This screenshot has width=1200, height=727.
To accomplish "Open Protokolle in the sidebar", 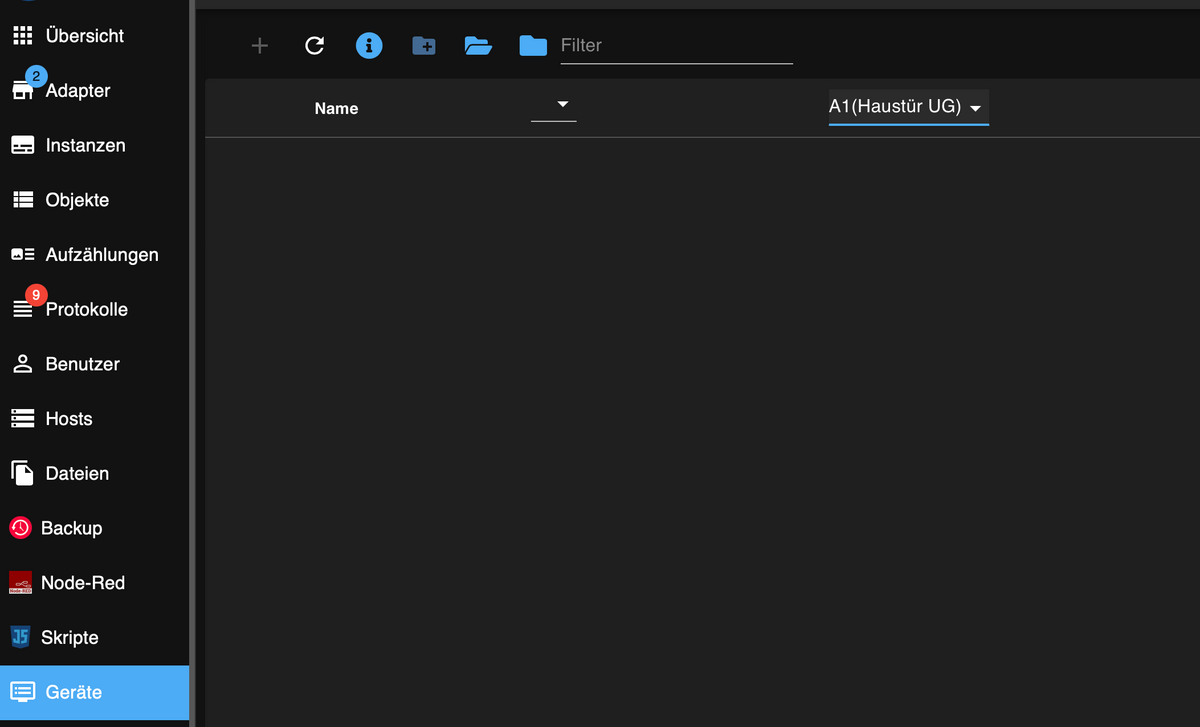I will click(x=95, y=309).
